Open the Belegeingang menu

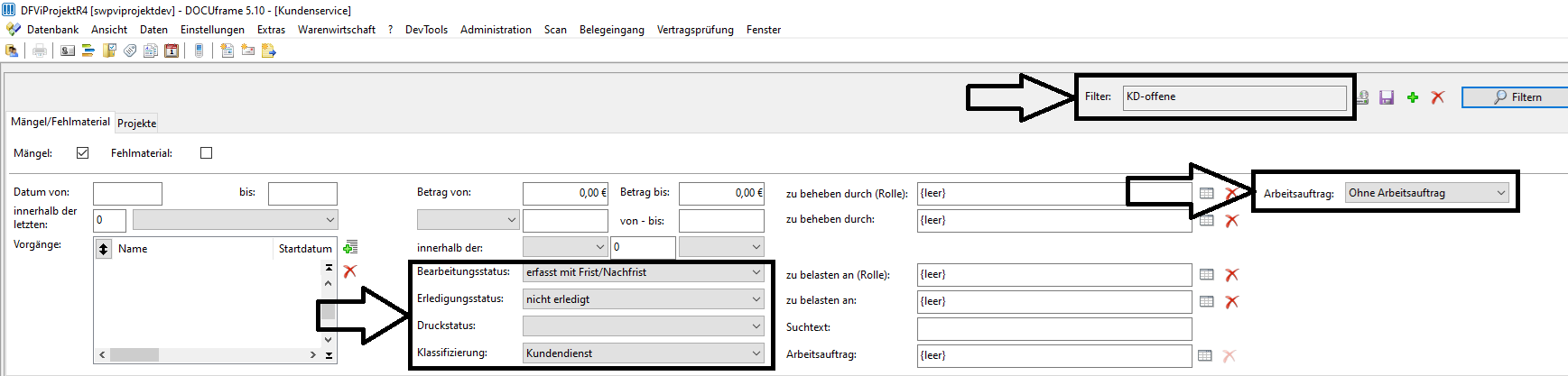point(612,30)
